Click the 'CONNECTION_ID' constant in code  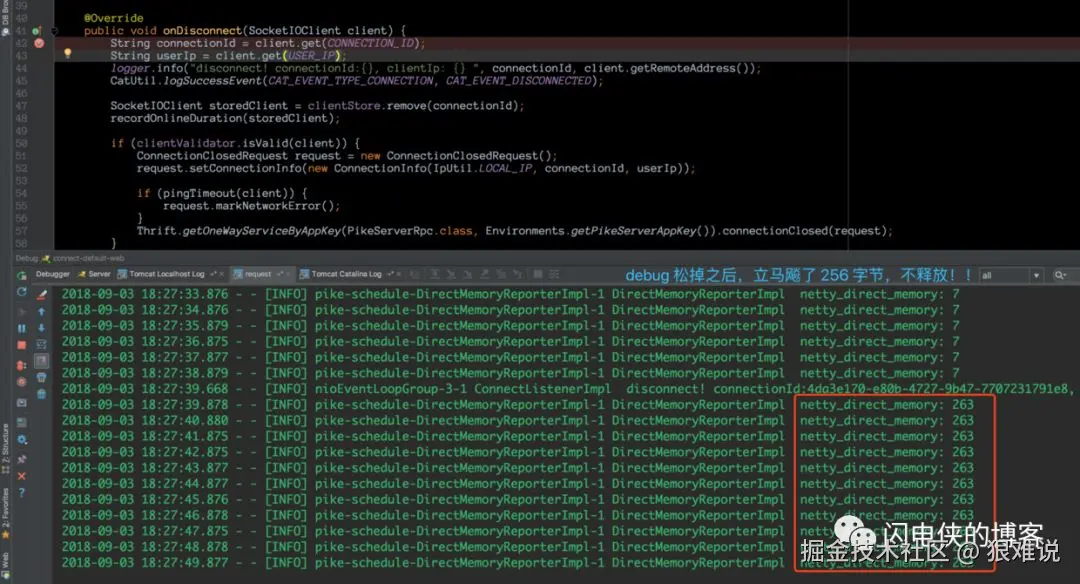pyautogui.click(x=369, y=43)
